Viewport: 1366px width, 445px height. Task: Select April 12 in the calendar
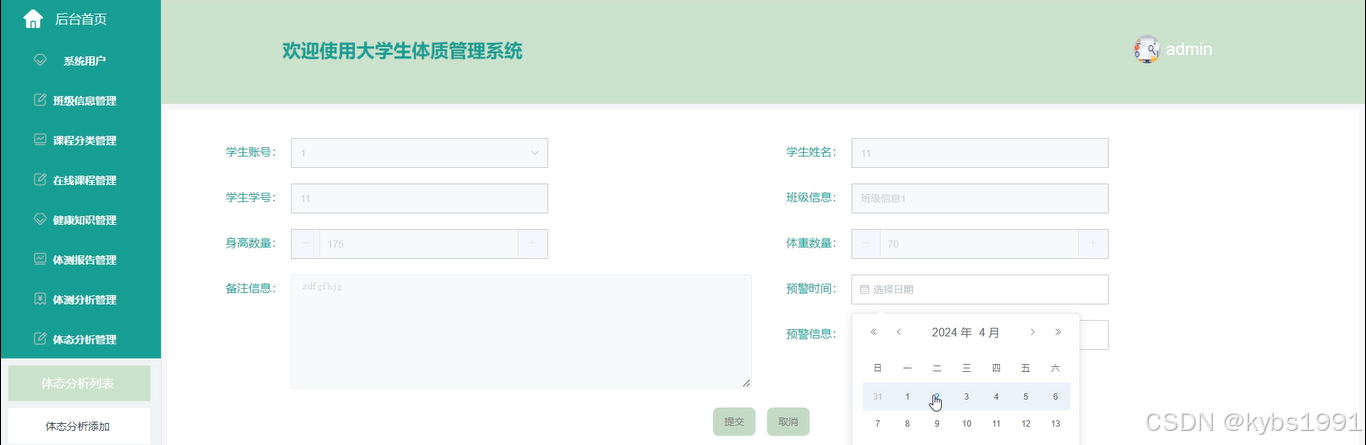(1025, 424)
